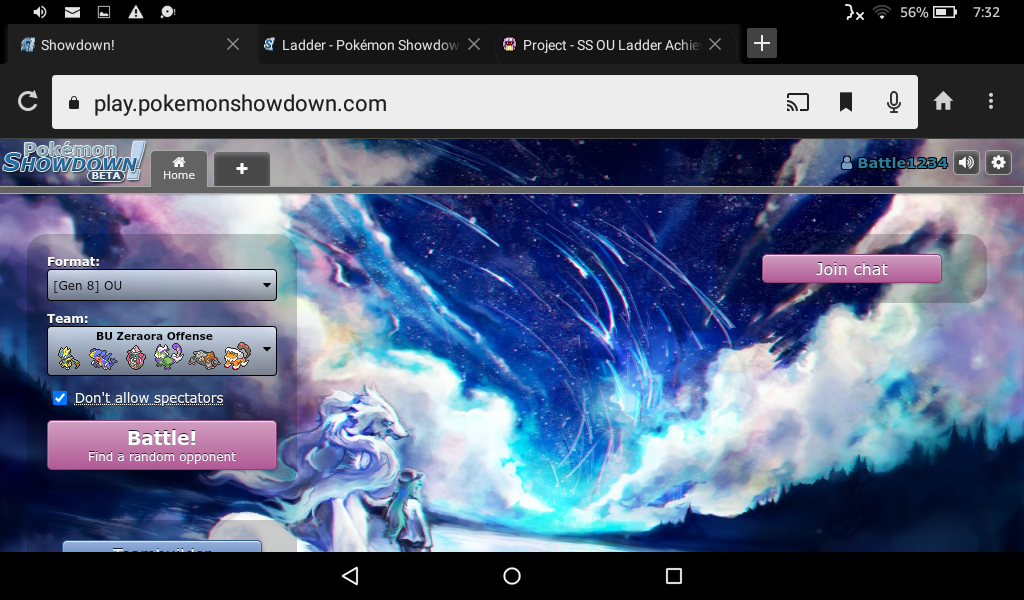Open a new browser tab with plus
This screenshot has width=1024, height=600.
[x=761, y=43]
